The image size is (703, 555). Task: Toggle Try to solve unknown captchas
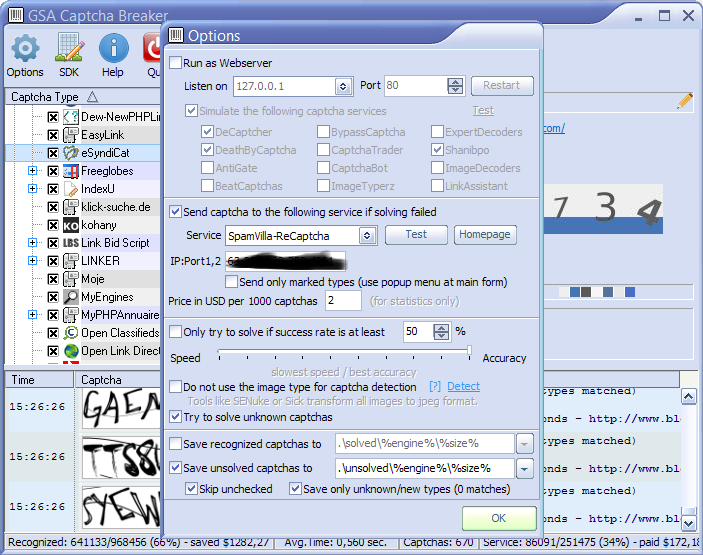[x=176, y=417]
